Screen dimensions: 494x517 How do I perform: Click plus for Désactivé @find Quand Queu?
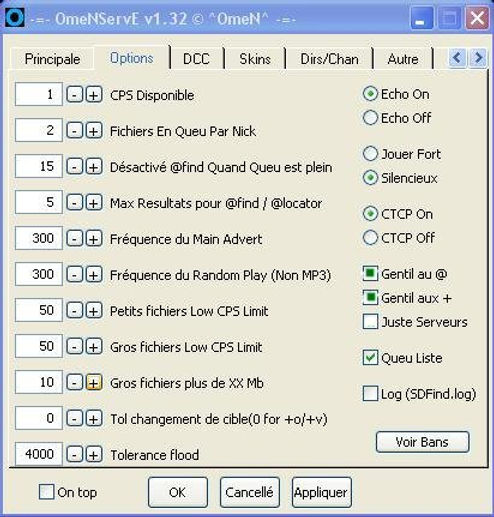94,167
